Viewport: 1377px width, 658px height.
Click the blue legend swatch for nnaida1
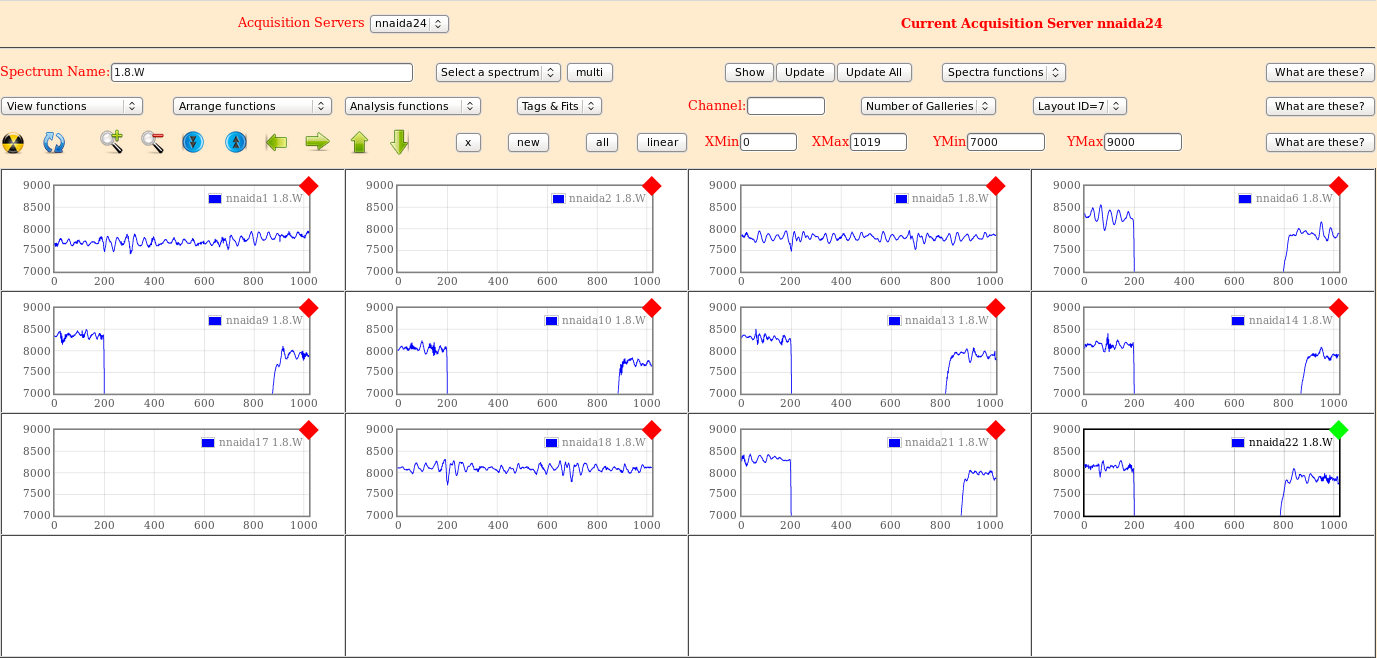(x=215, y=199)
